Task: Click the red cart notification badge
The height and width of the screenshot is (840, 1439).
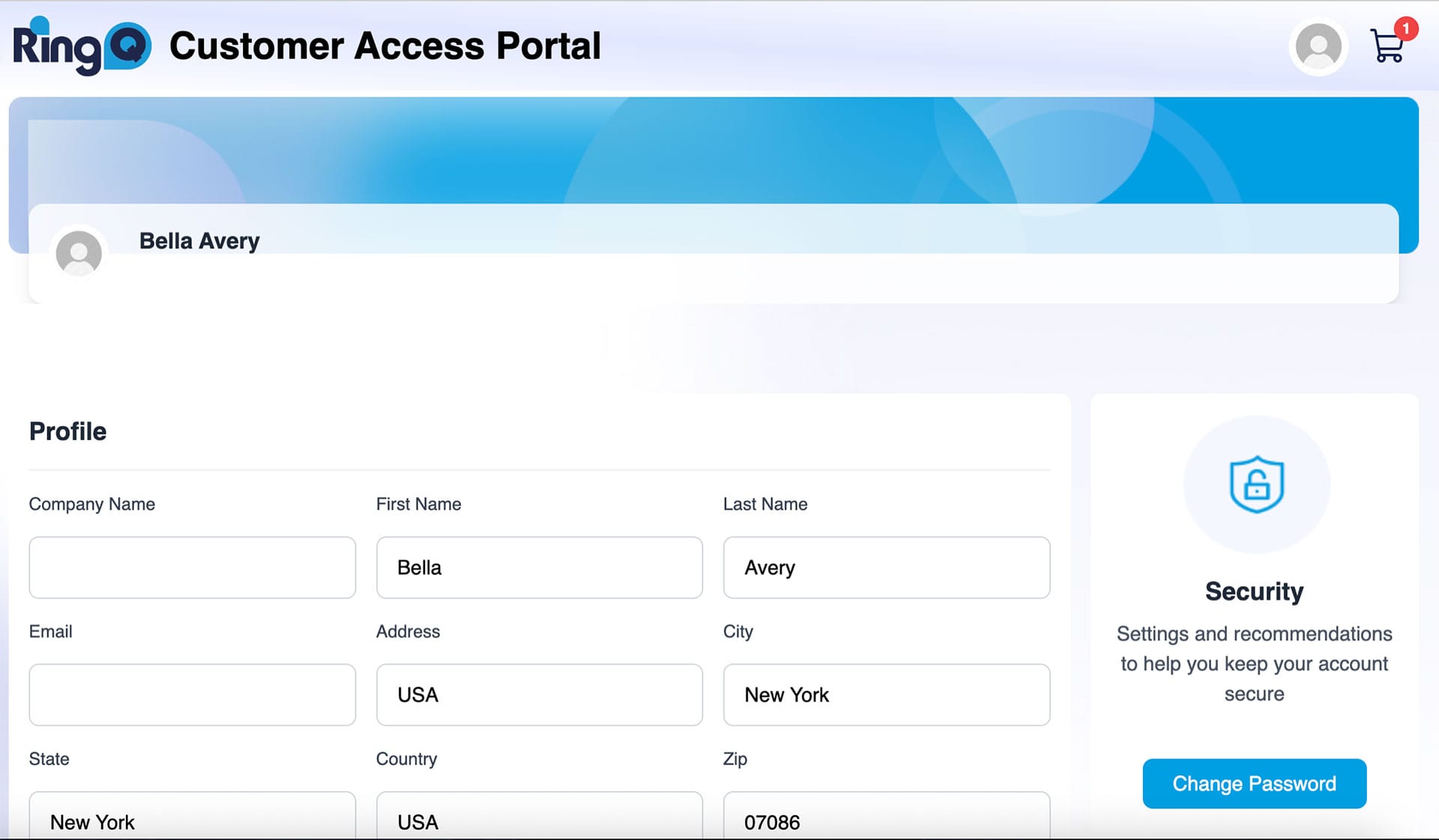Action: pos(1406,28)
